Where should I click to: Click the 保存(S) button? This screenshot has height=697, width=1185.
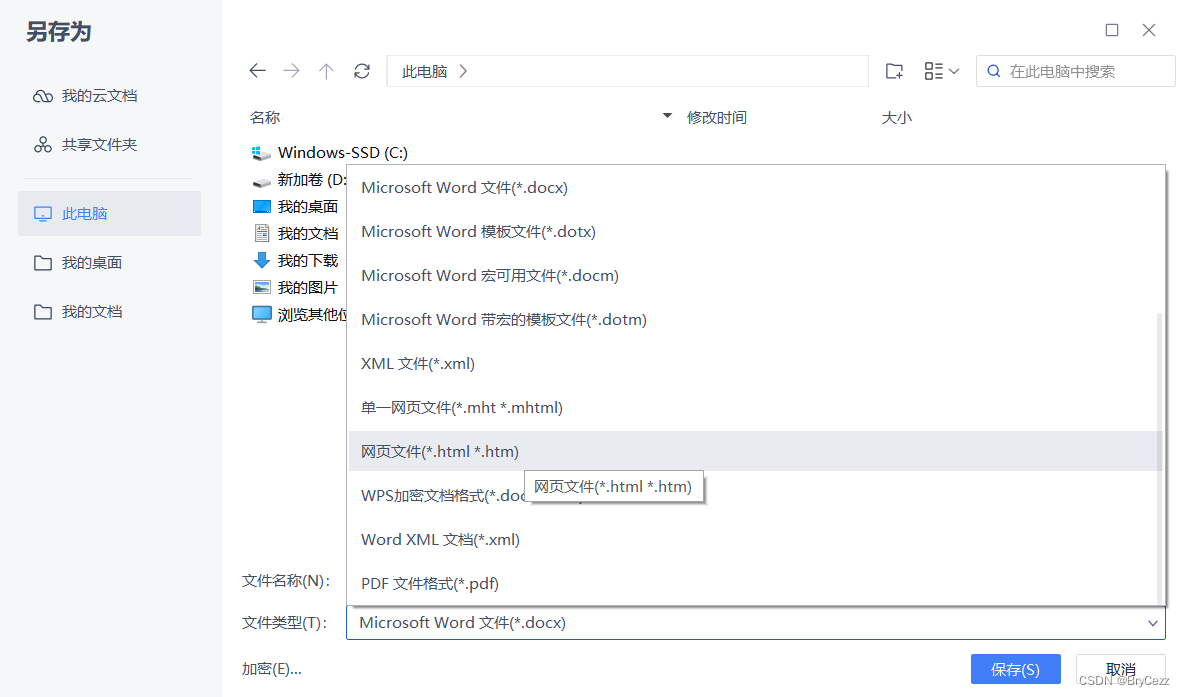click(x=1015, y=669)
